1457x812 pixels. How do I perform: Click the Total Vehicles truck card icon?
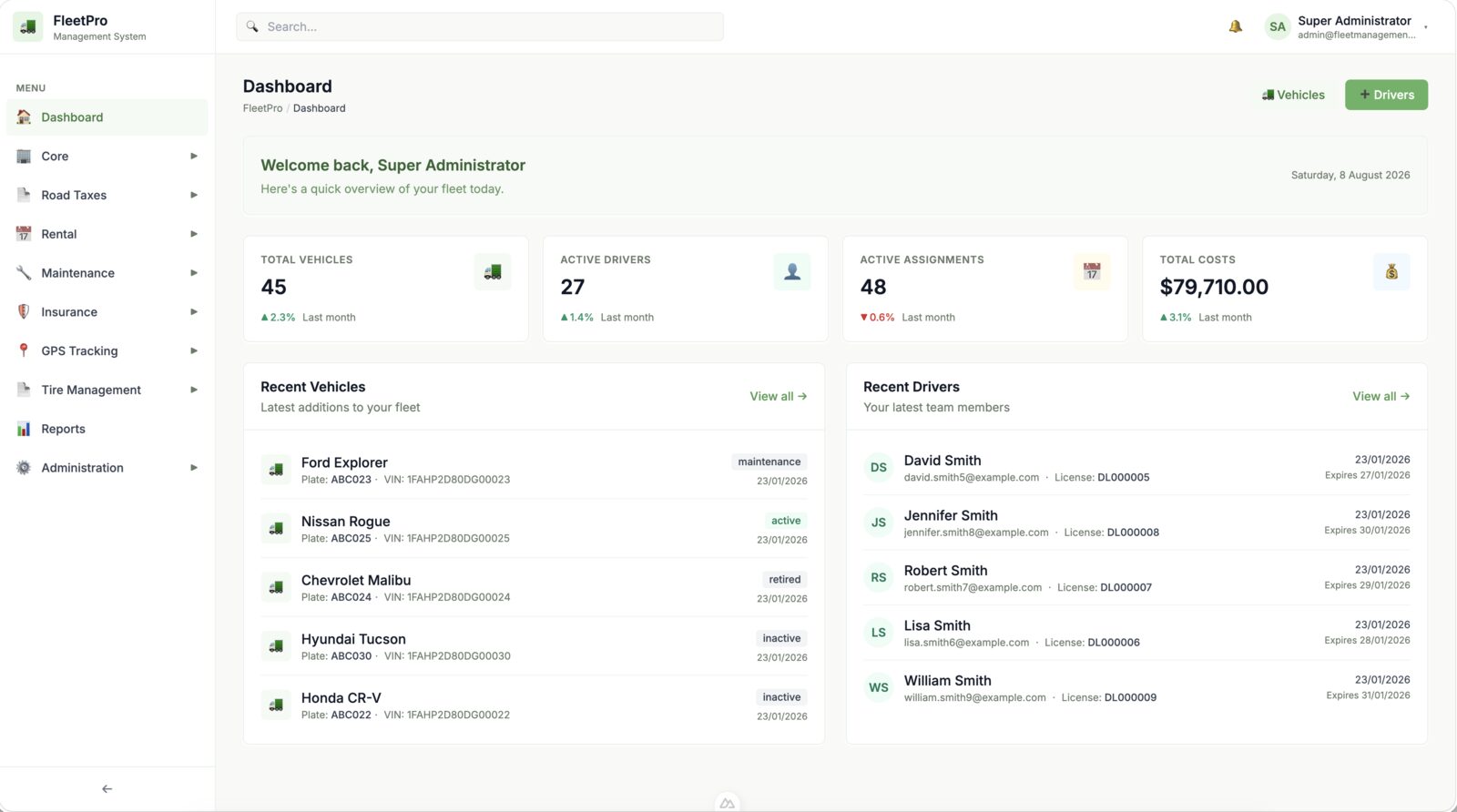click(493, 272)
